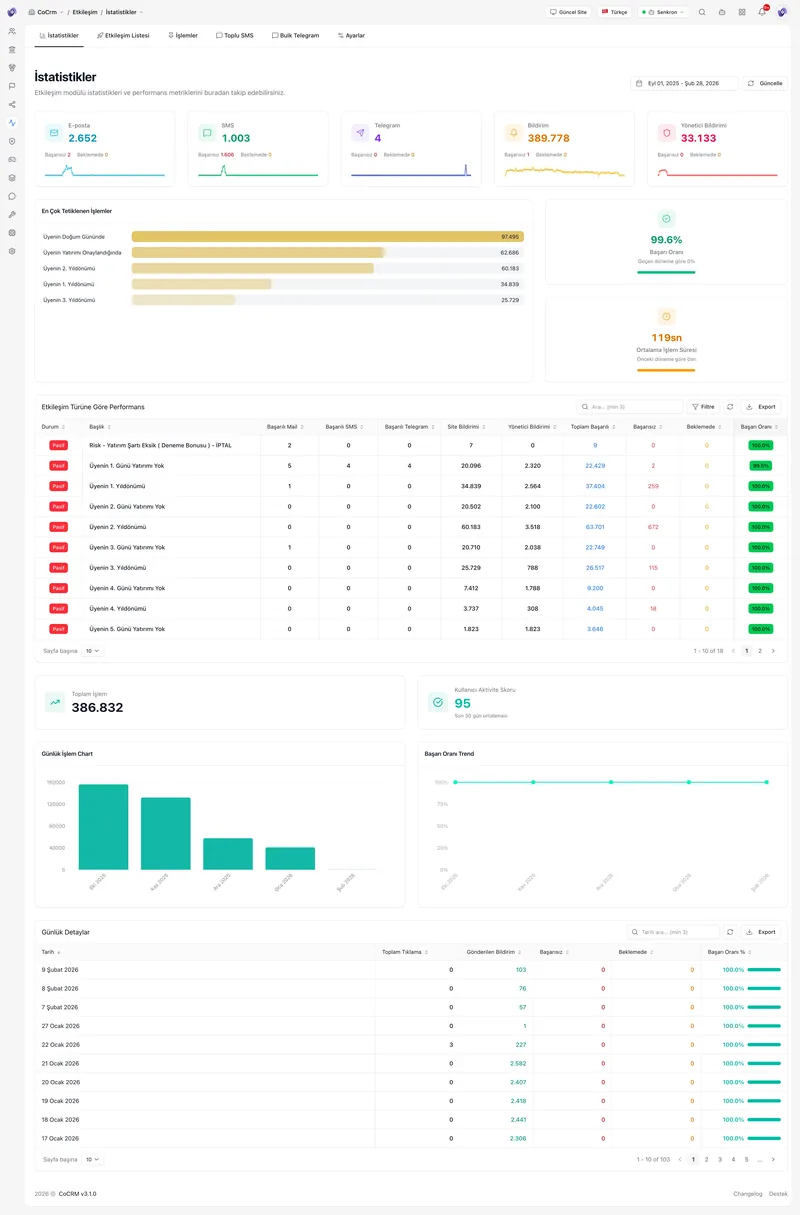Click Etkileşim in the breadcrumb
800x1215 pixels.
tap(85, 12)
